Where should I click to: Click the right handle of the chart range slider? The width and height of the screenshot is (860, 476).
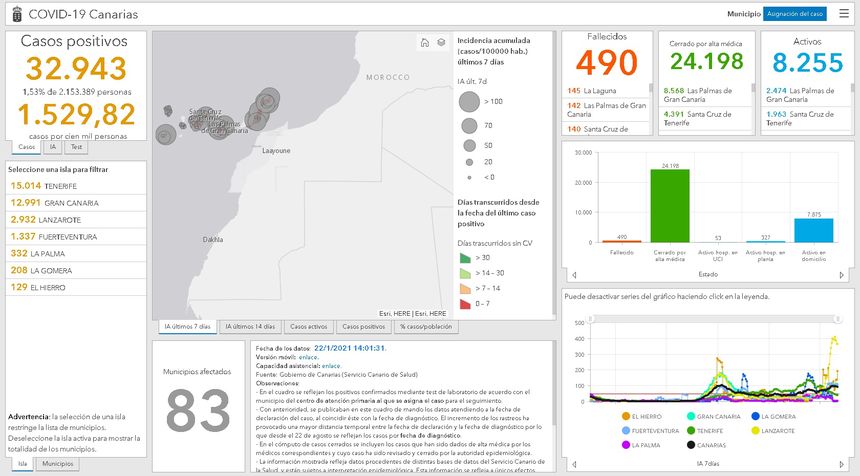point(837,319)
